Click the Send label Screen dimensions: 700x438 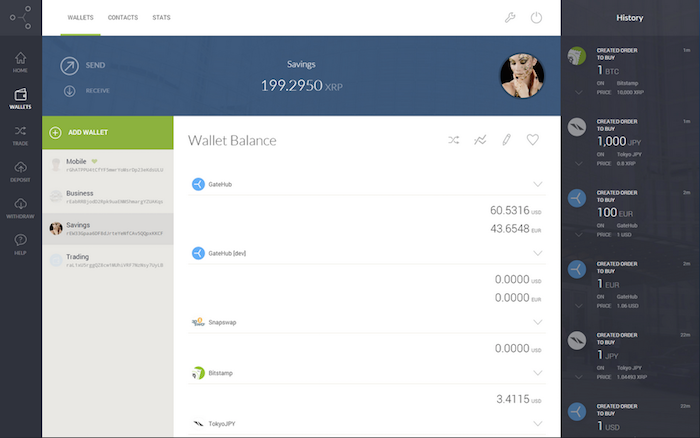[x=96, y=65]
